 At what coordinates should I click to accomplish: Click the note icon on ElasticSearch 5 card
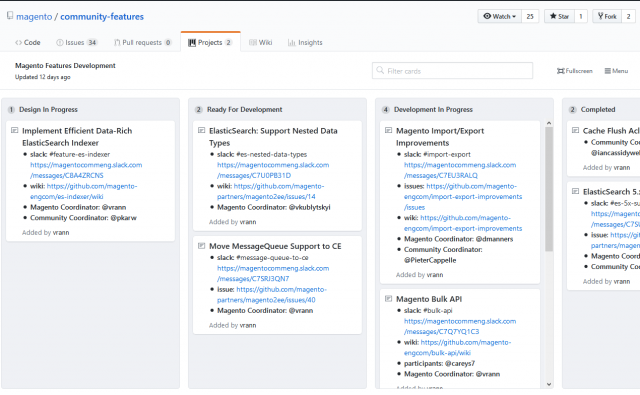[x=575, y=191]
